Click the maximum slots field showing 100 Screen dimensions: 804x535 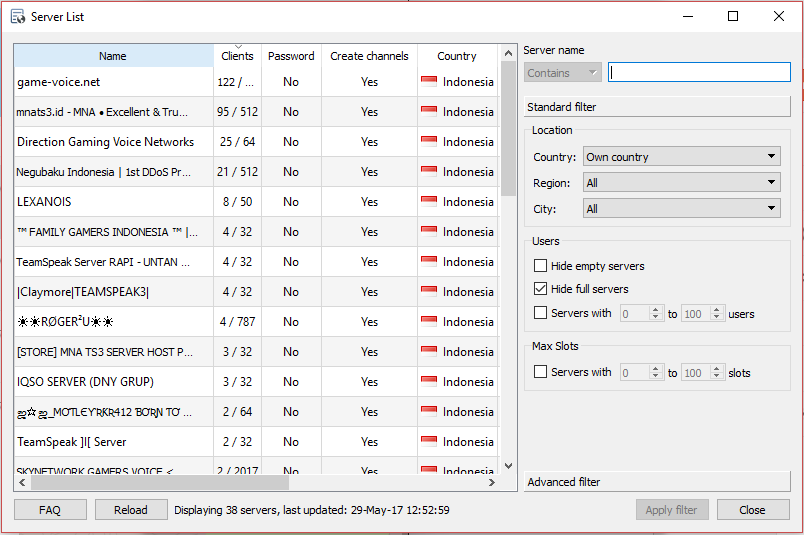point(696,372)
